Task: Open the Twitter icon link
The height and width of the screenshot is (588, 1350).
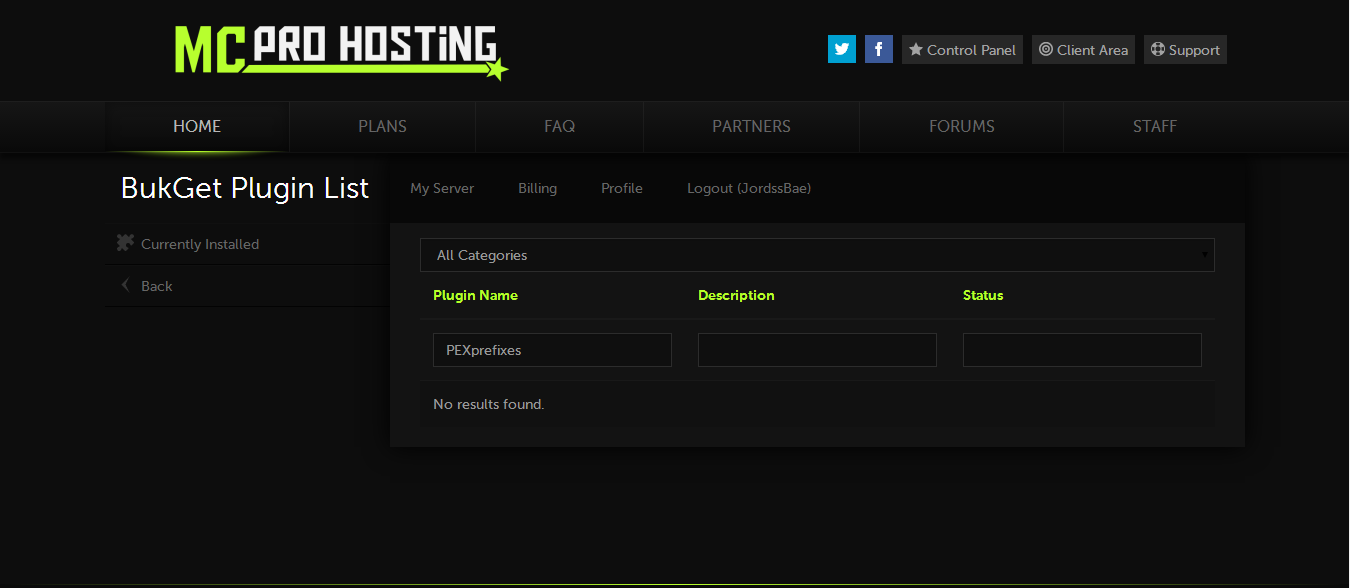Action: tap(842, 49)
